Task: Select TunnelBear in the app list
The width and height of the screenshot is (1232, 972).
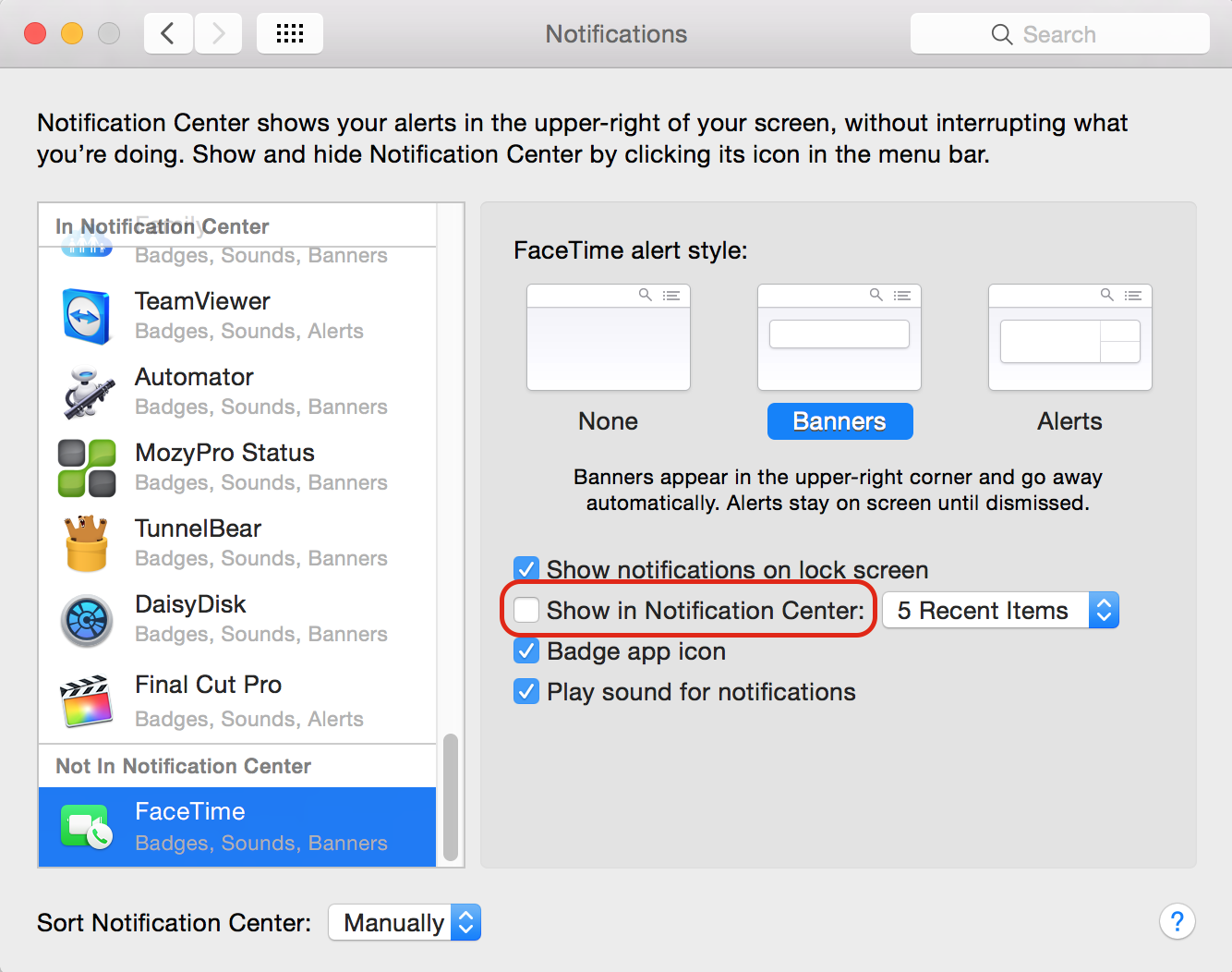Action: [x=237, y=543]
